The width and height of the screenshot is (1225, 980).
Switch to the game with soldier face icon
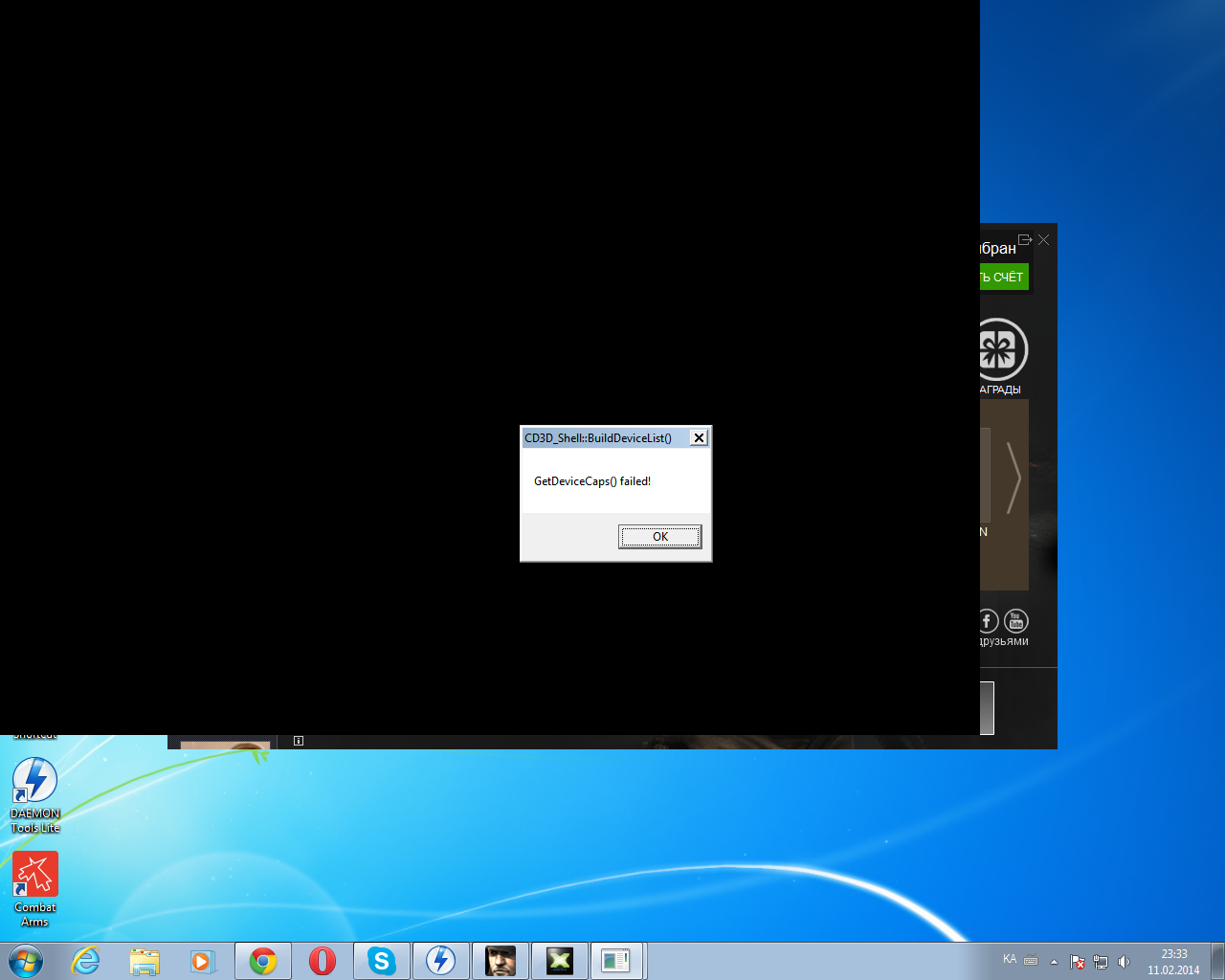pyautogui.click(x=500, y=961)
